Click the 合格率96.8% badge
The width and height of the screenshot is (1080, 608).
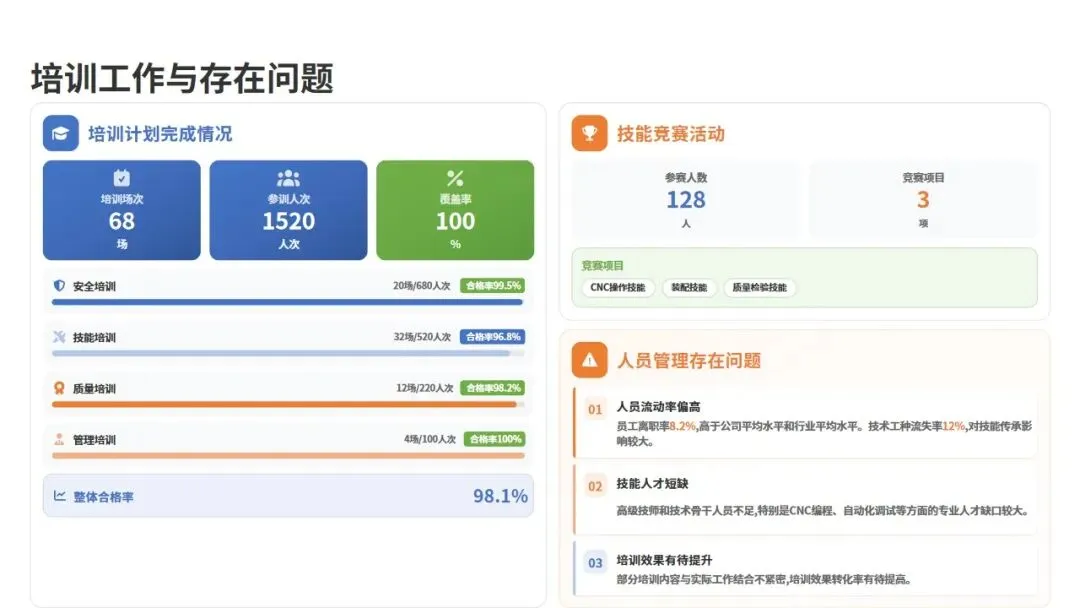[492, 337]
